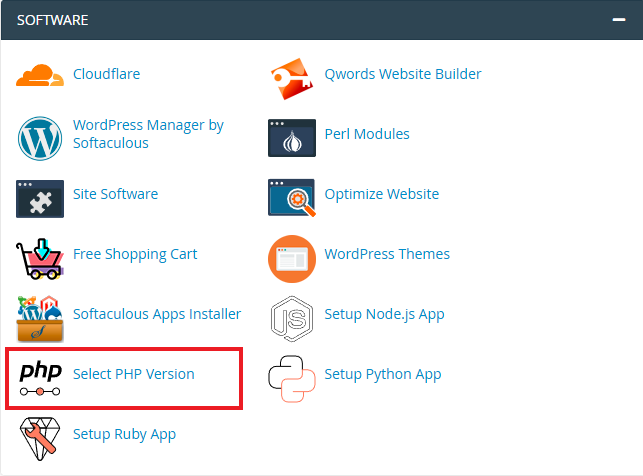Click the Site Software puzzle icon
This screenshot has height=476, width=643.
point(40,196)
